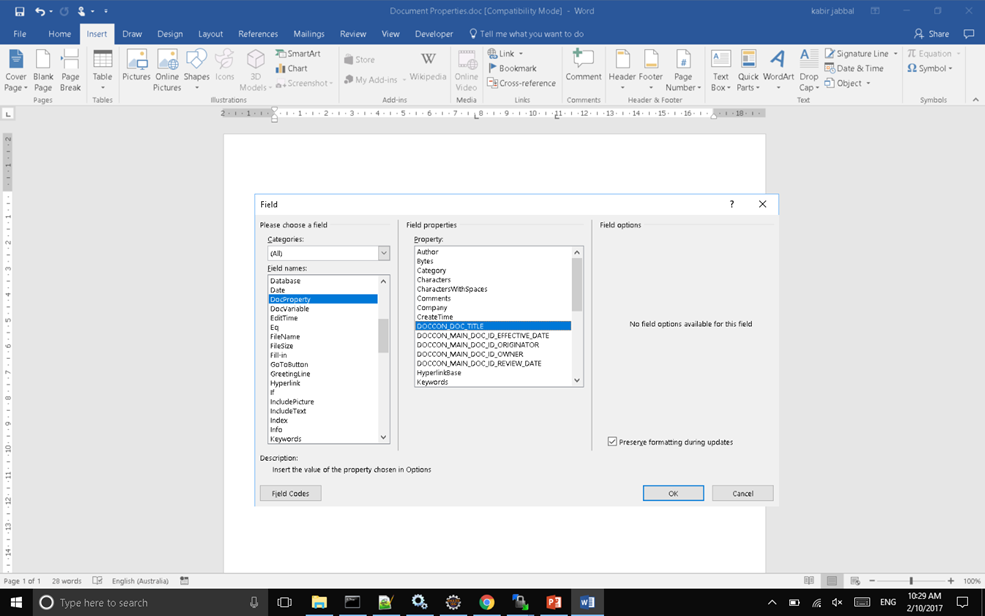Open the Link dropdown arrow
Screen dimensions: 985x616
pos(521,54)
